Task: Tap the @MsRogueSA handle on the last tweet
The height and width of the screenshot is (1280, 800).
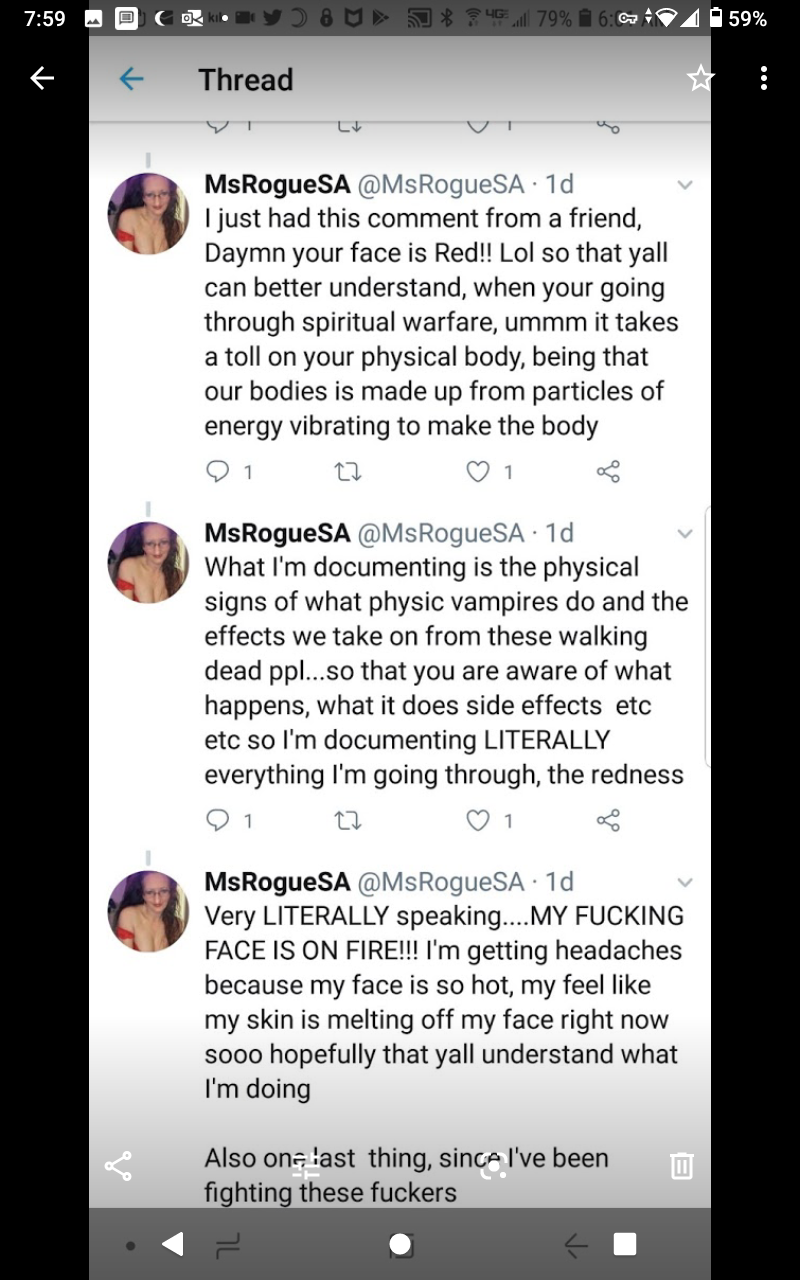Action: (440, 882)
